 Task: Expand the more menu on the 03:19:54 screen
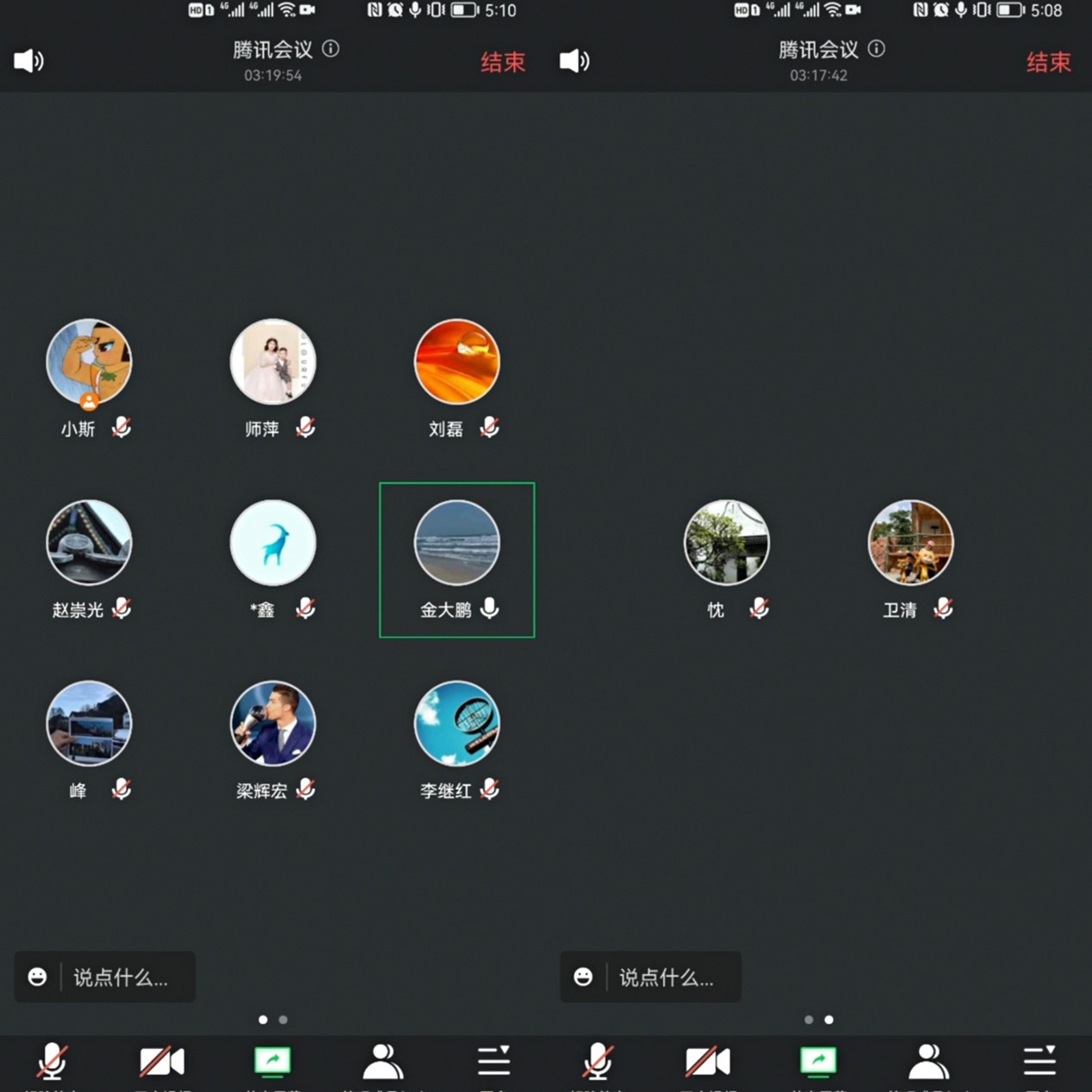click(x=494, y=1061)
